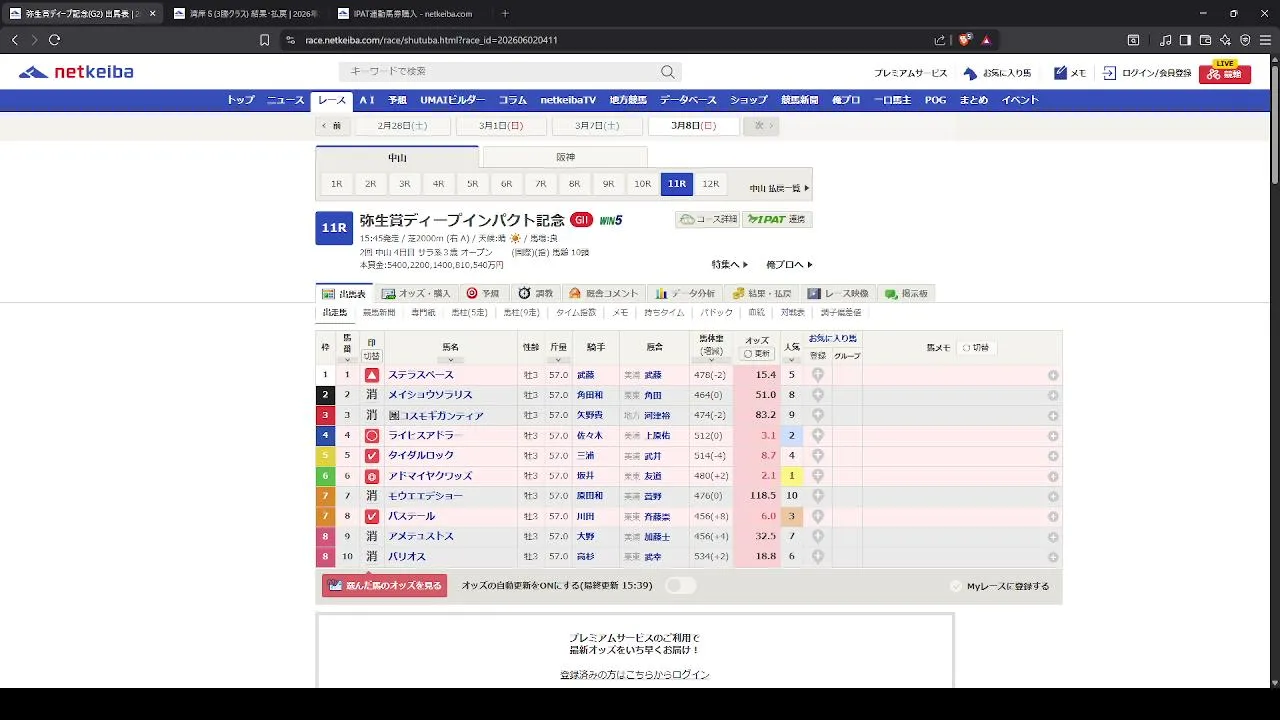
Task: Select race 12R
Action: (x=711, y=184)
